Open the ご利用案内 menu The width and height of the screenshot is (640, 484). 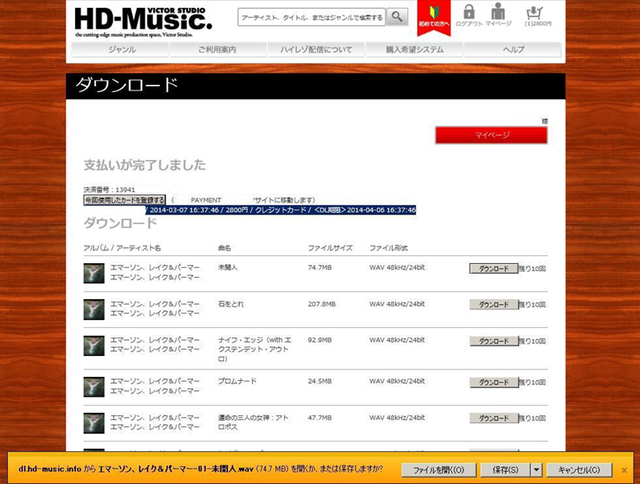(x=218, y=50)
